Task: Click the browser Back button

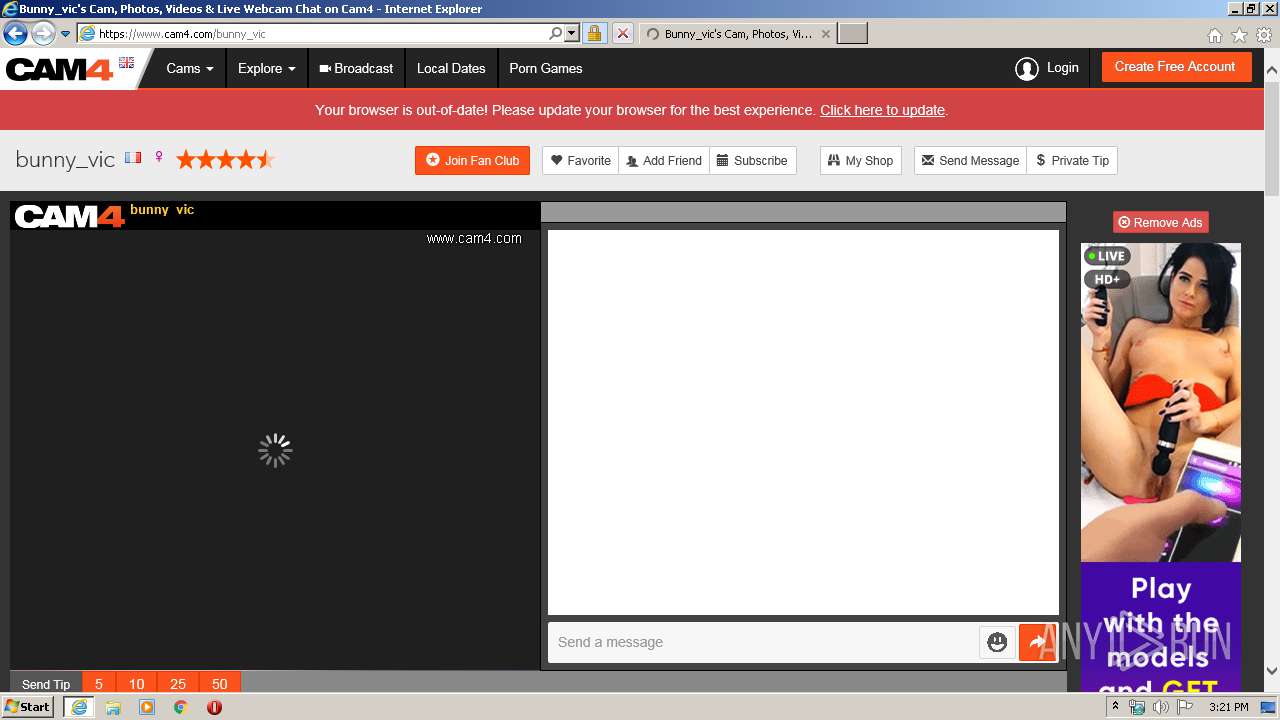Action: pos(16,33)
